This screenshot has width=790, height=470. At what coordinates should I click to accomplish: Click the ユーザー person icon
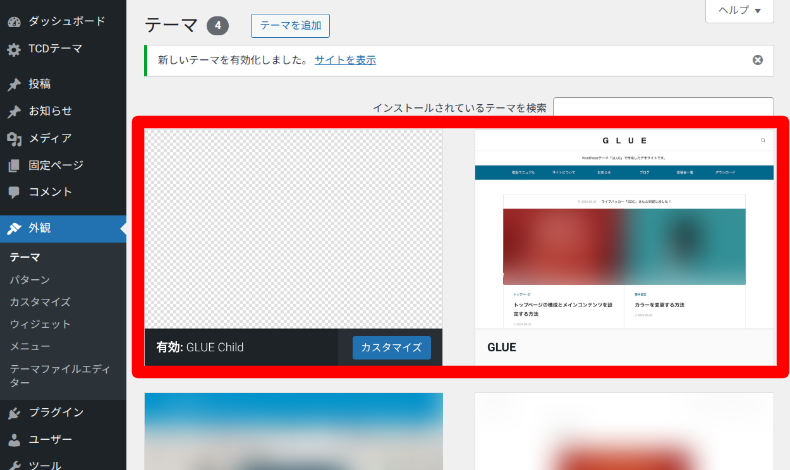(14, 440)
